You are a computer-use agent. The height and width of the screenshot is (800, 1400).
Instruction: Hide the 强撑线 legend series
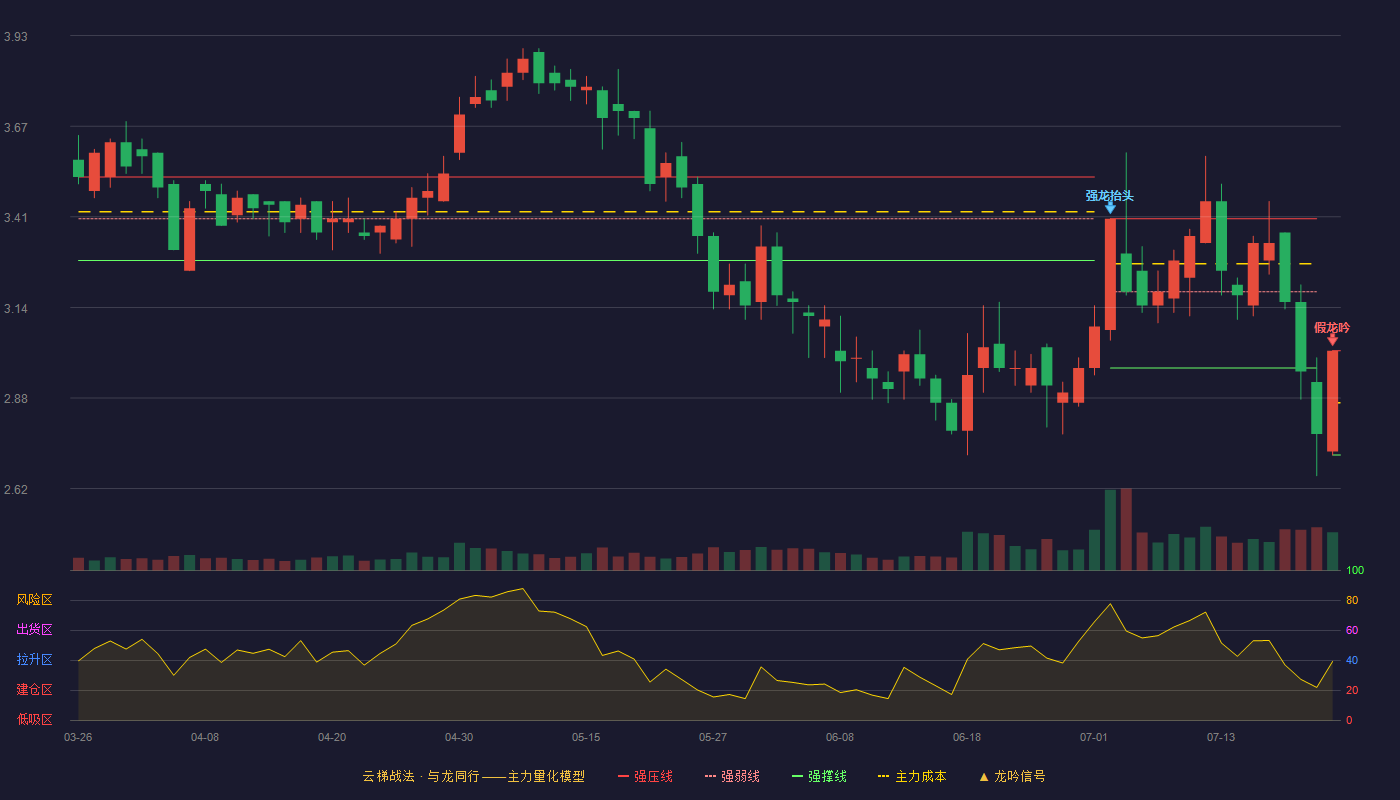click(x=819, y=776)
